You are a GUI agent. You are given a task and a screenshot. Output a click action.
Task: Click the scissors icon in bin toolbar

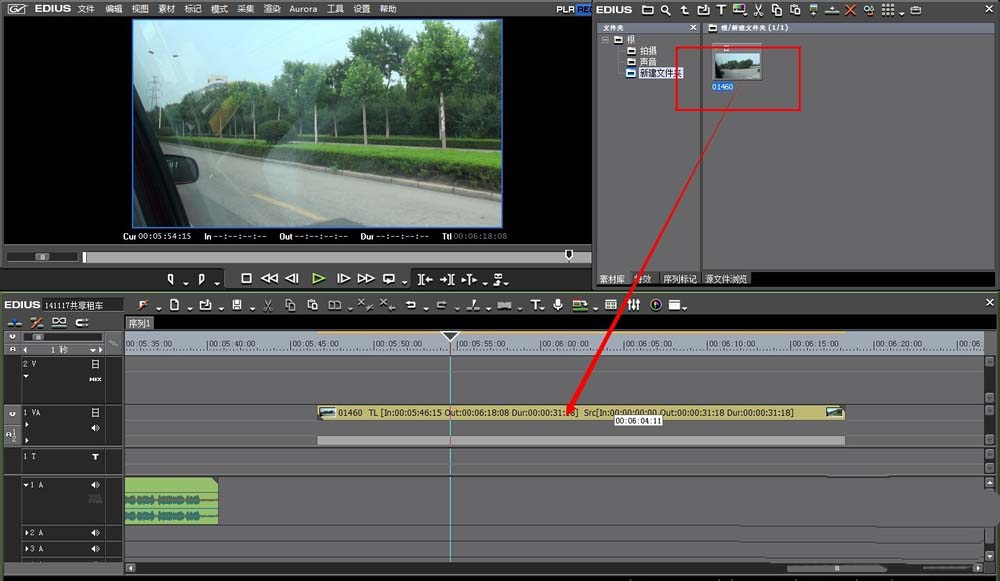click(758, 10)
